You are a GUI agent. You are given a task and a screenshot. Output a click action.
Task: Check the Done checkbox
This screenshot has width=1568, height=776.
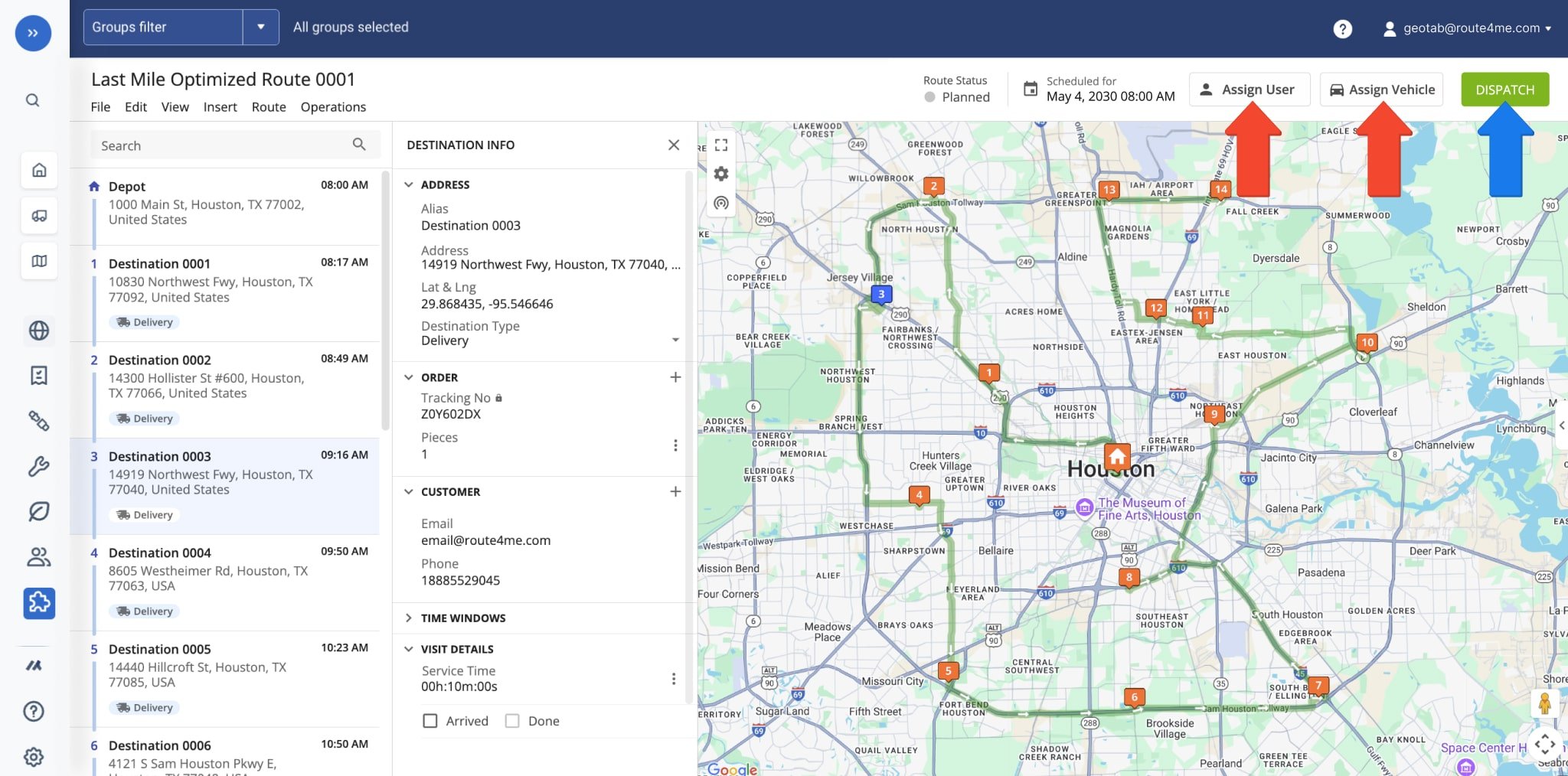[x=512, y=721]
